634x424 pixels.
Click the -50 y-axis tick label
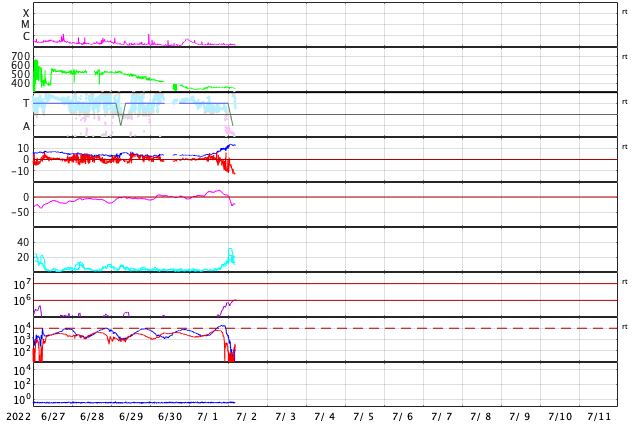click(x=20, y=212)
